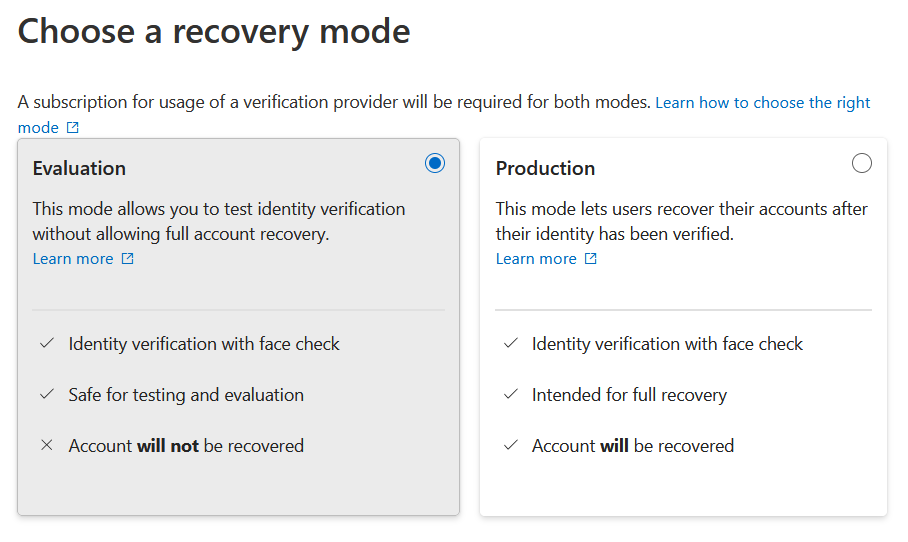Screen dimensions: 908x542
Task: Click the "Intended for full recovery" text
Action: point(629,395)
